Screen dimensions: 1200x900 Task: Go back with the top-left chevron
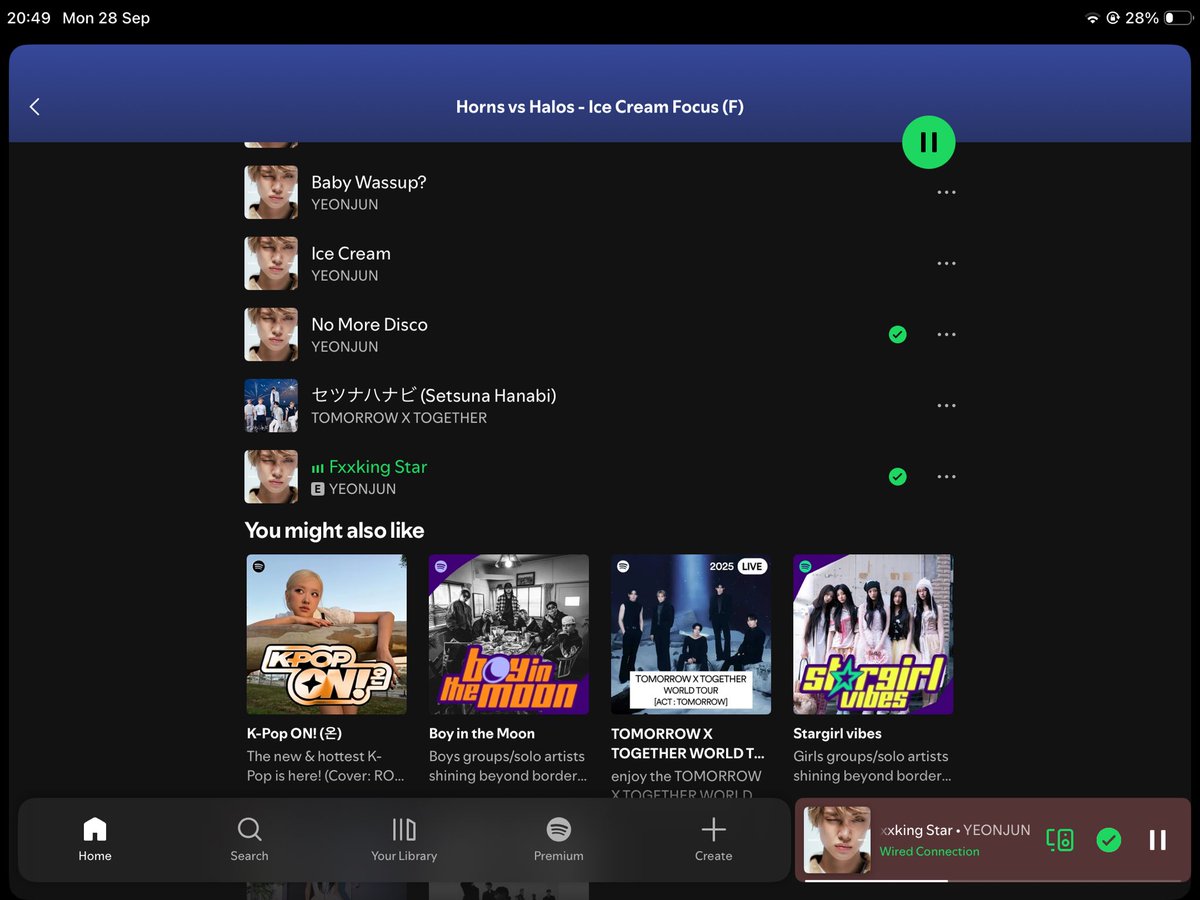(35, 106)
